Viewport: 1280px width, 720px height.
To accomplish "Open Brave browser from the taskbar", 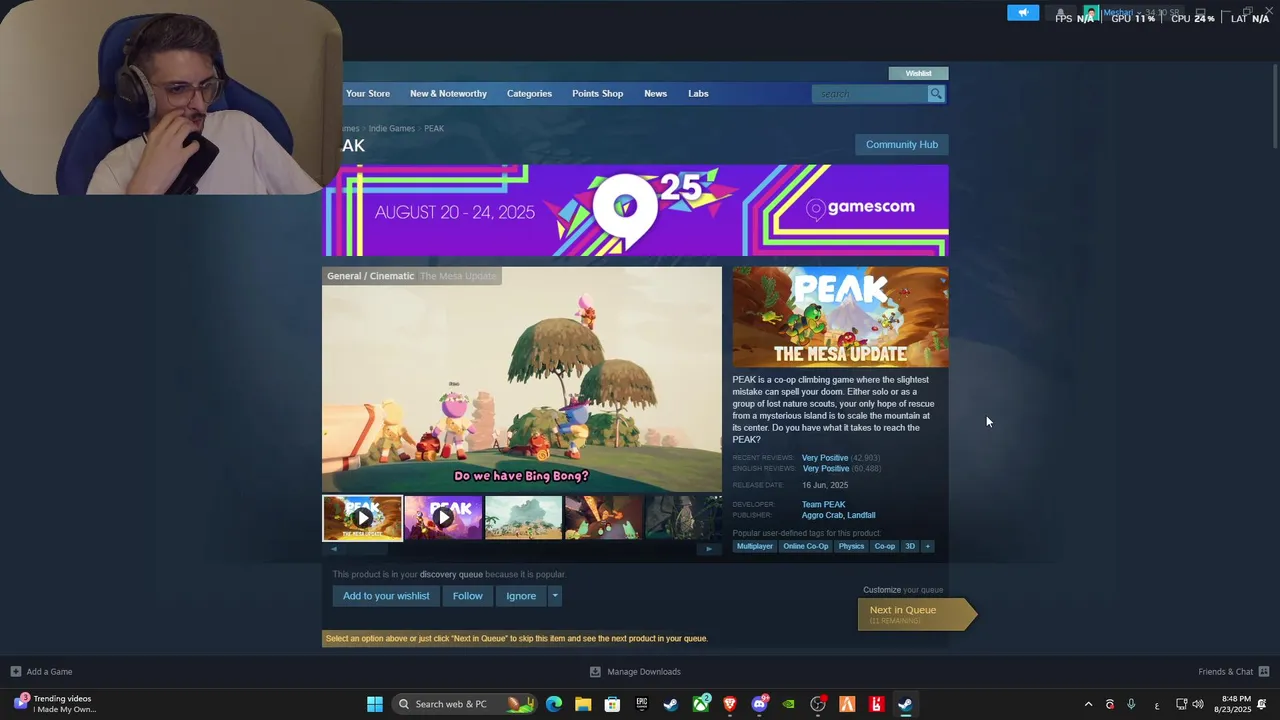I will click(x=730, y=704).
